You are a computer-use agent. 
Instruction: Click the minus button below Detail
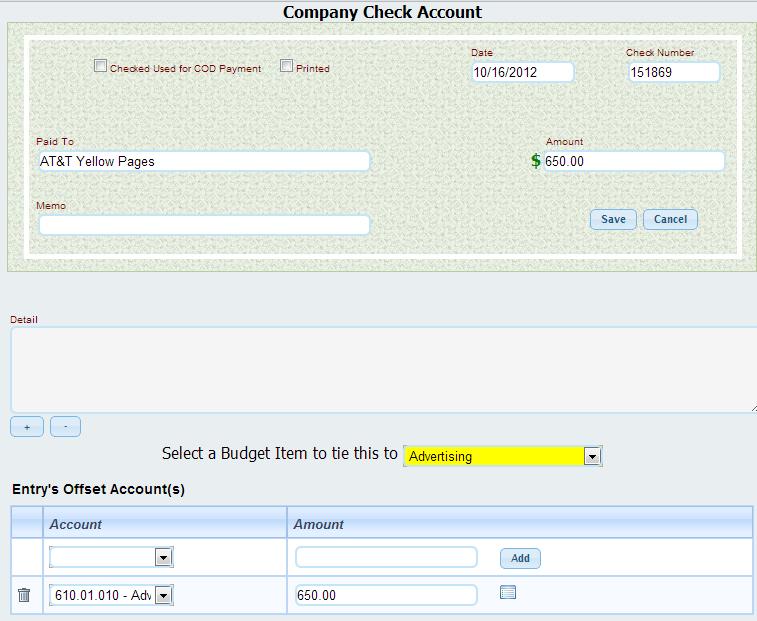click(x=65, y=427)
